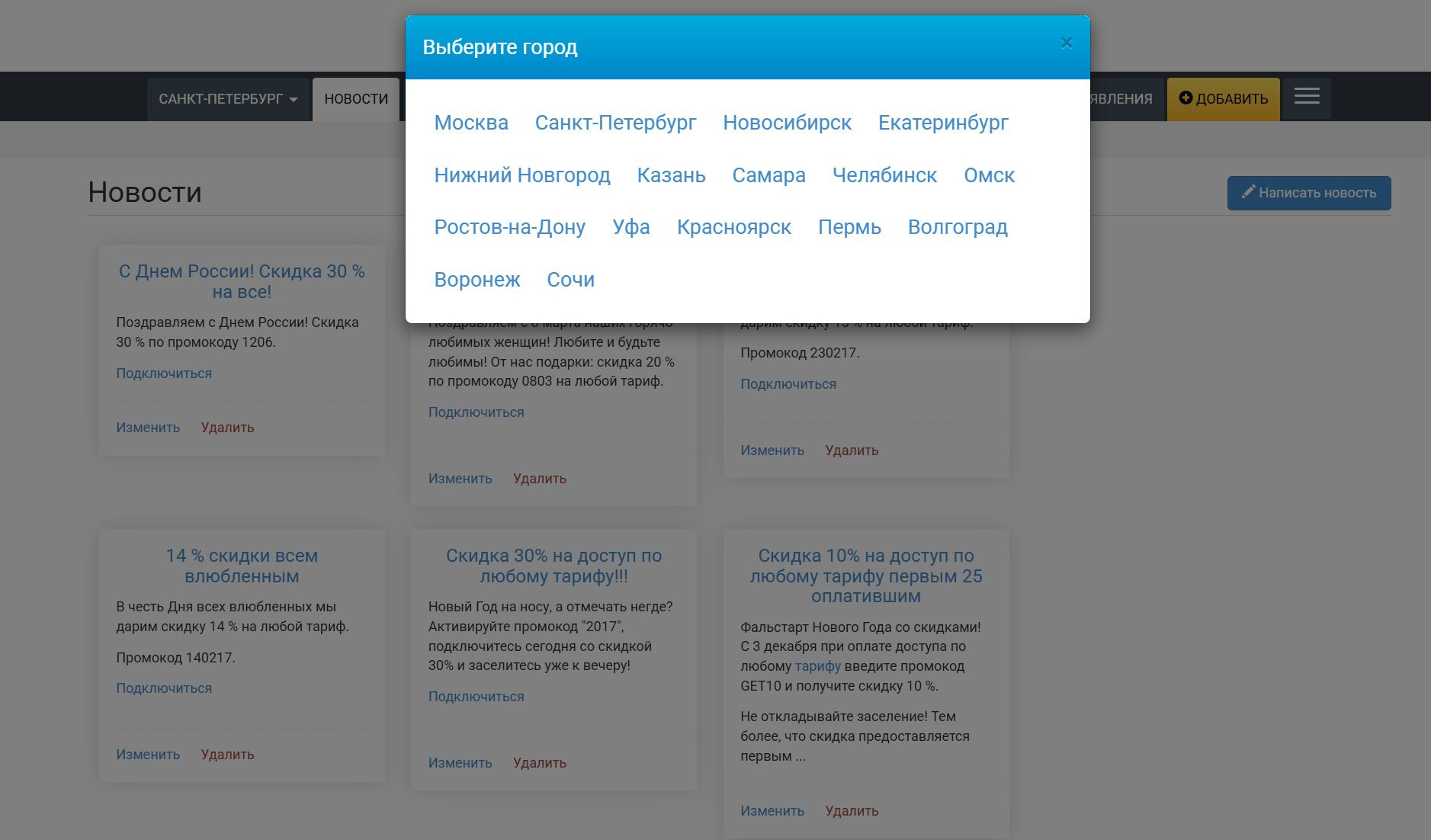Click the plus icon on Добавить
The width and height of the screenshot is (1431, 840).
(x=1186, y=98)
